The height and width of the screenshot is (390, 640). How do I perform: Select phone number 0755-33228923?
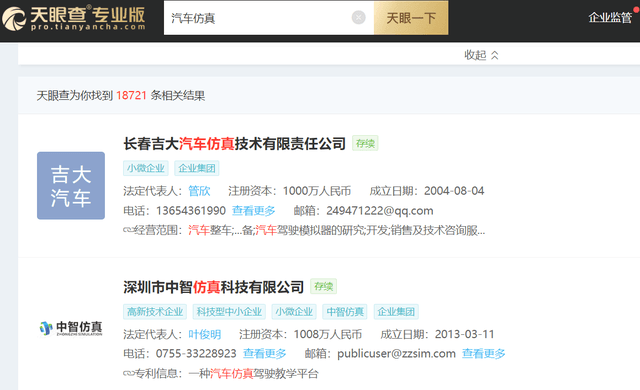196,354
